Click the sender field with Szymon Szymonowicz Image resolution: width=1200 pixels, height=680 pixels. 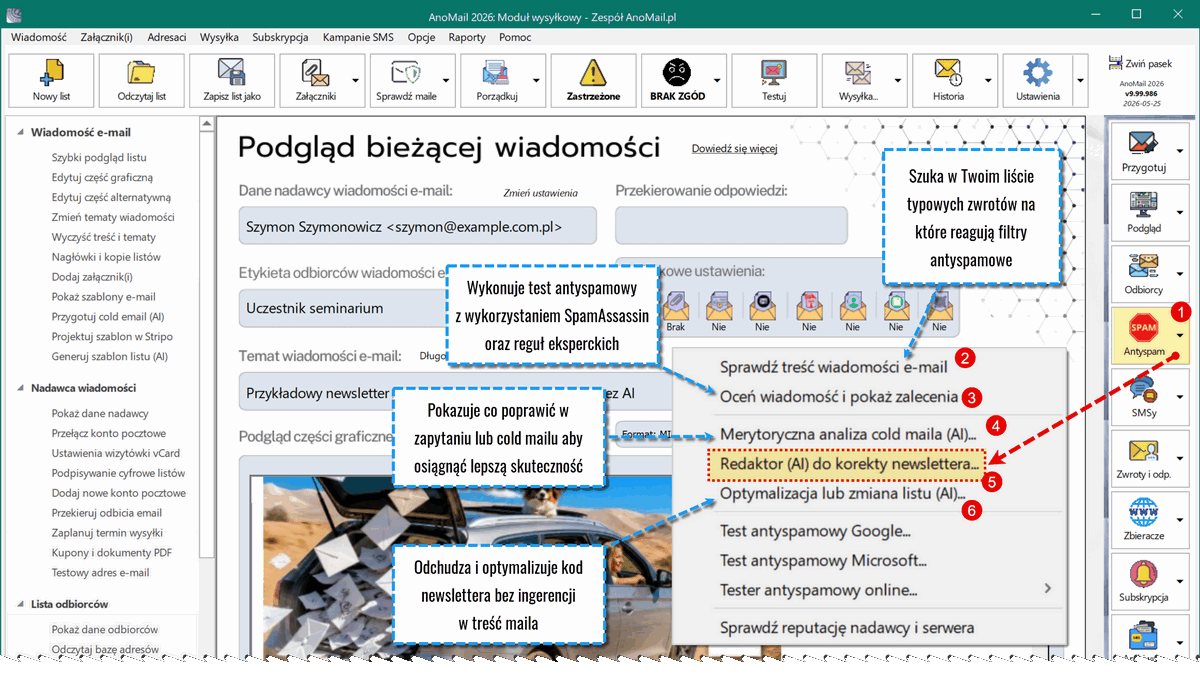click(418, 227)
